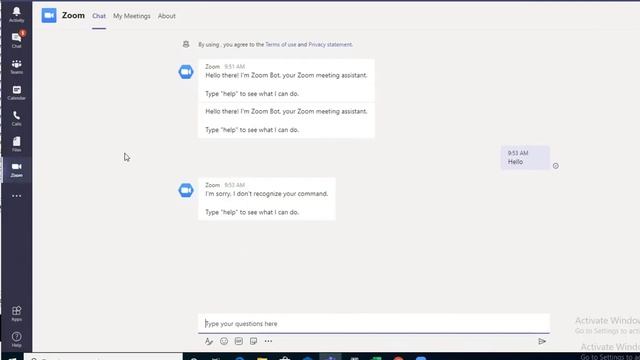
Task: Open Calls in the sidebar
Action: click(16, 118)
